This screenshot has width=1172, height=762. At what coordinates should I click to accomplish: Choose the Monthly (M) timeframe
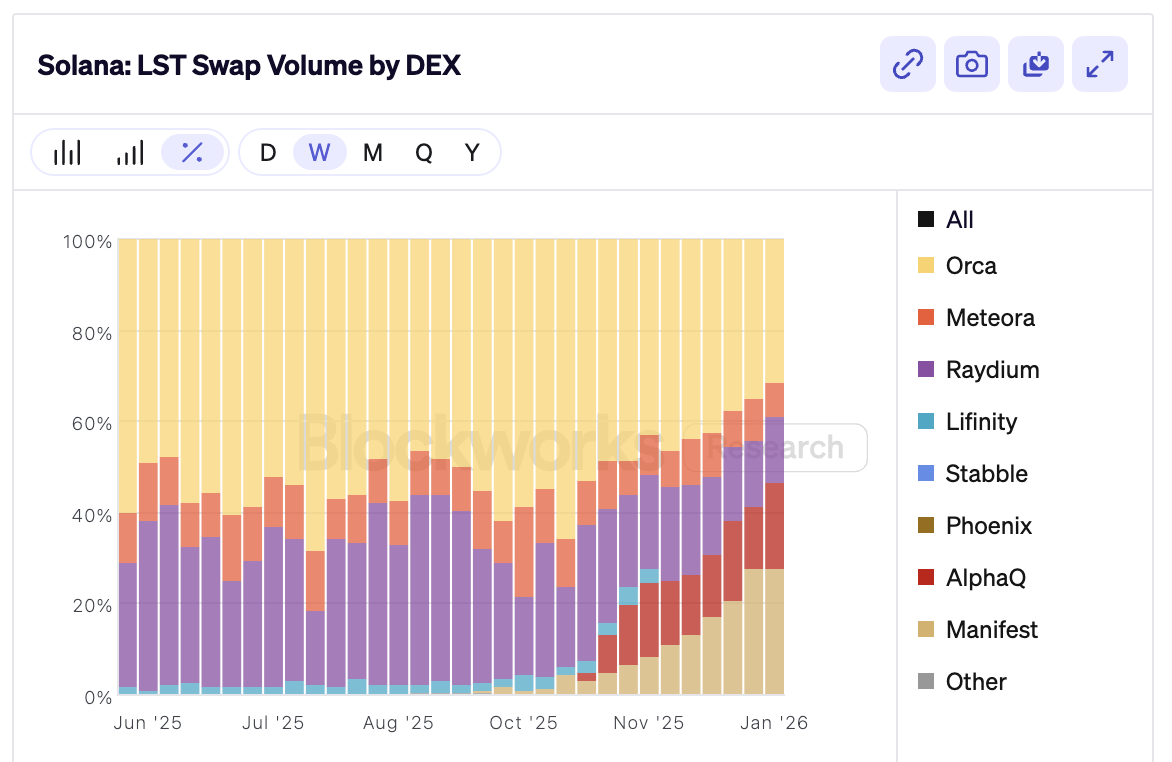point(372,152)
